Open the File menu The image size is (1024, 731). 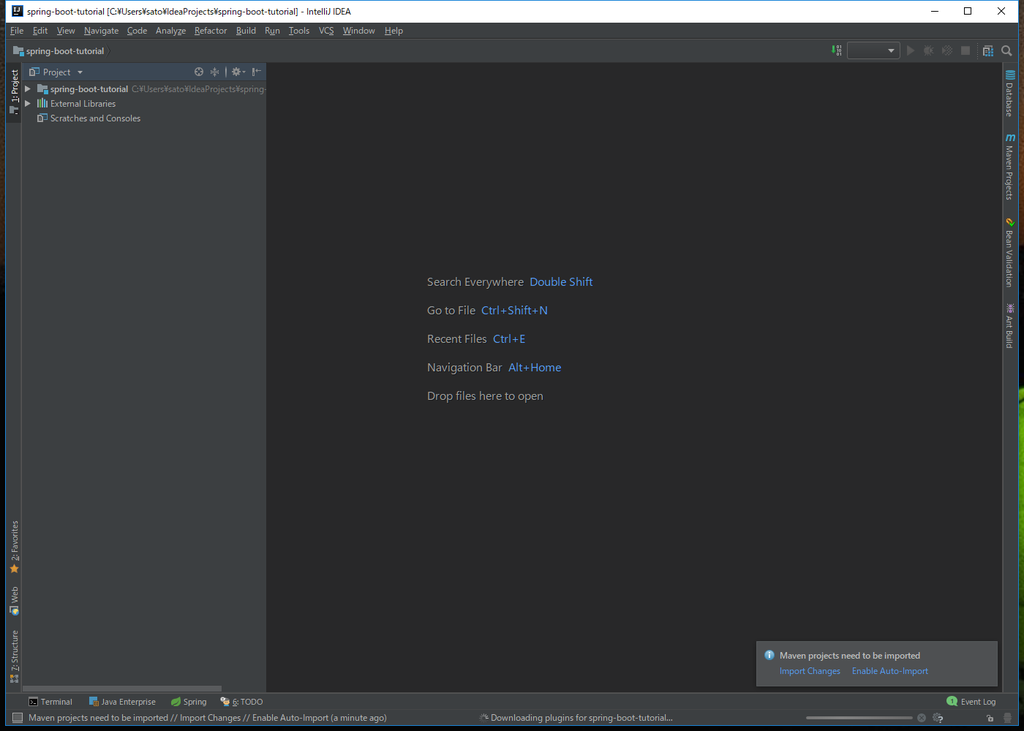pos(17,31)
